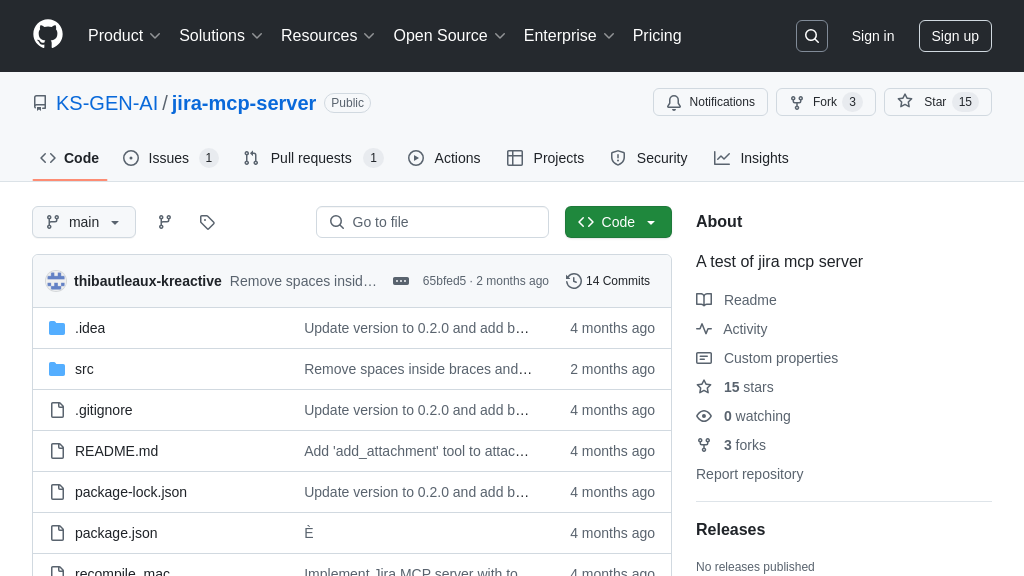This screenshot has width=1024, height=576.
Task: Open the .idea folder
Action: (90, 328)
